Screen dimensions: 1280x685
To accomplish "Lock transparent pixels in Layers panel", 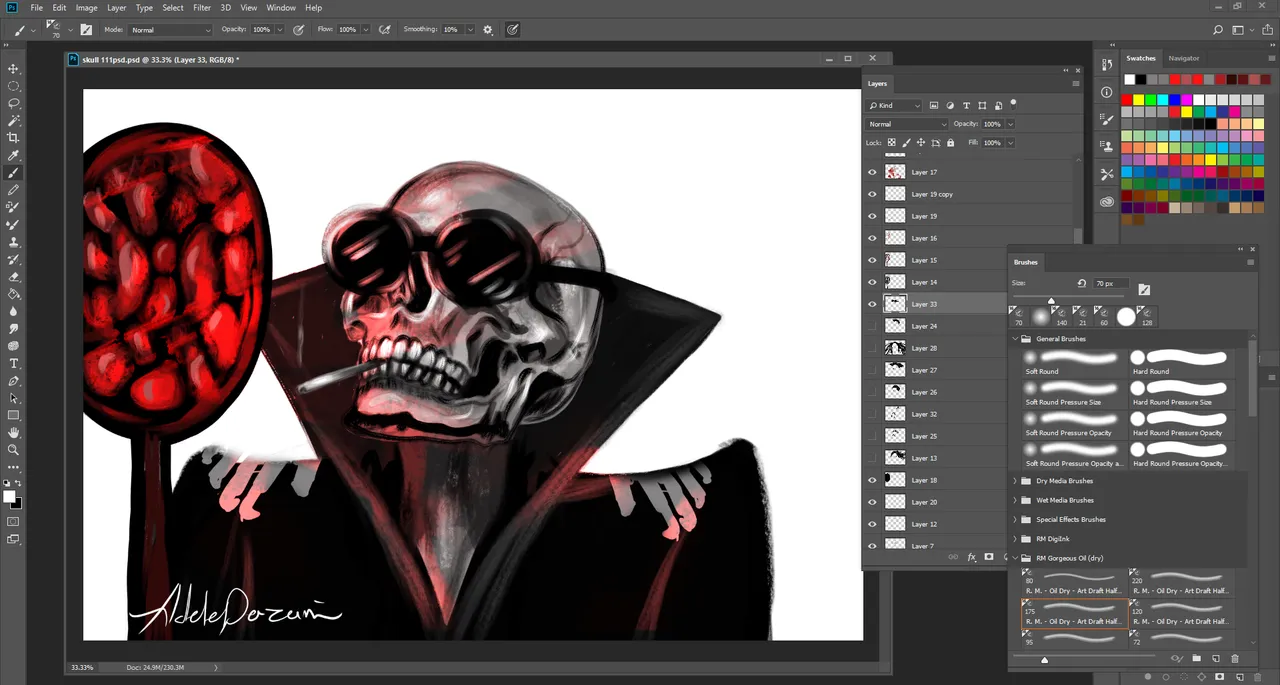I will (x=892, y=143).
